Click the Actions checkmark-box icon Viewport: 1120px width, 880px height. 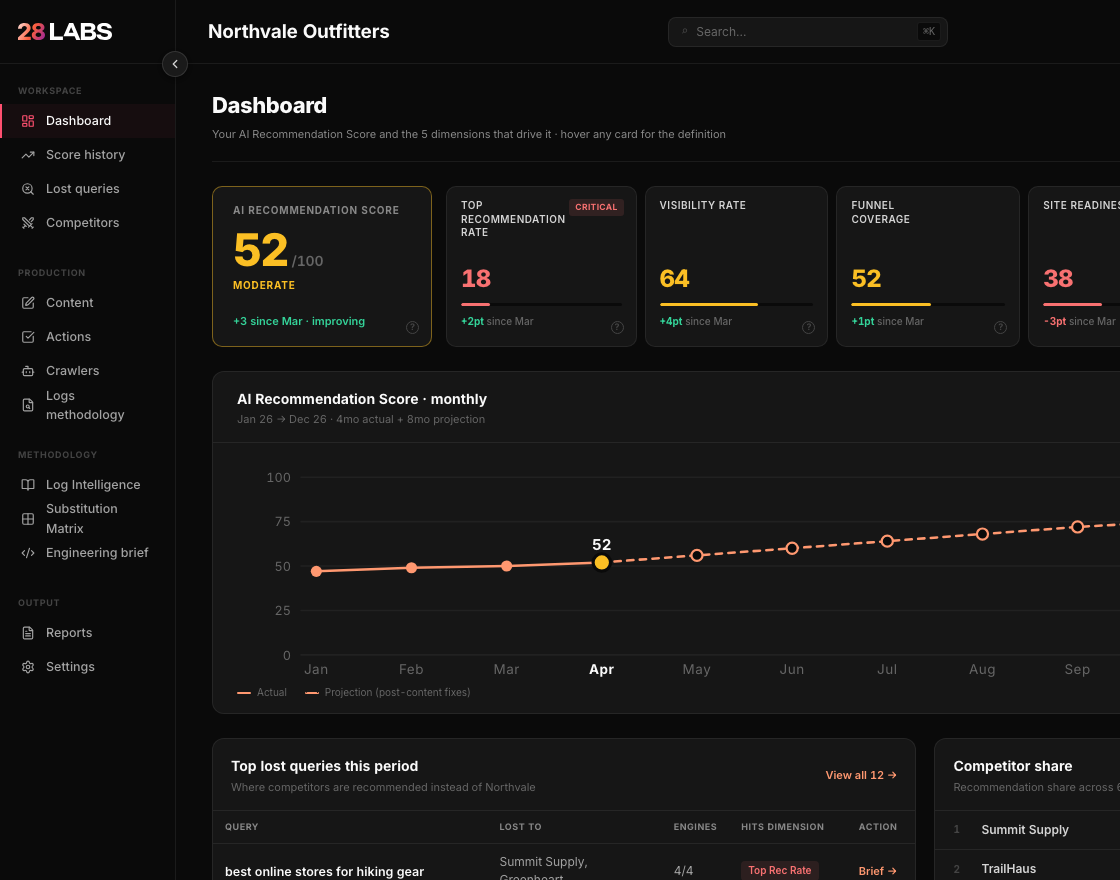pyautogui.click(x=28, y=337)
